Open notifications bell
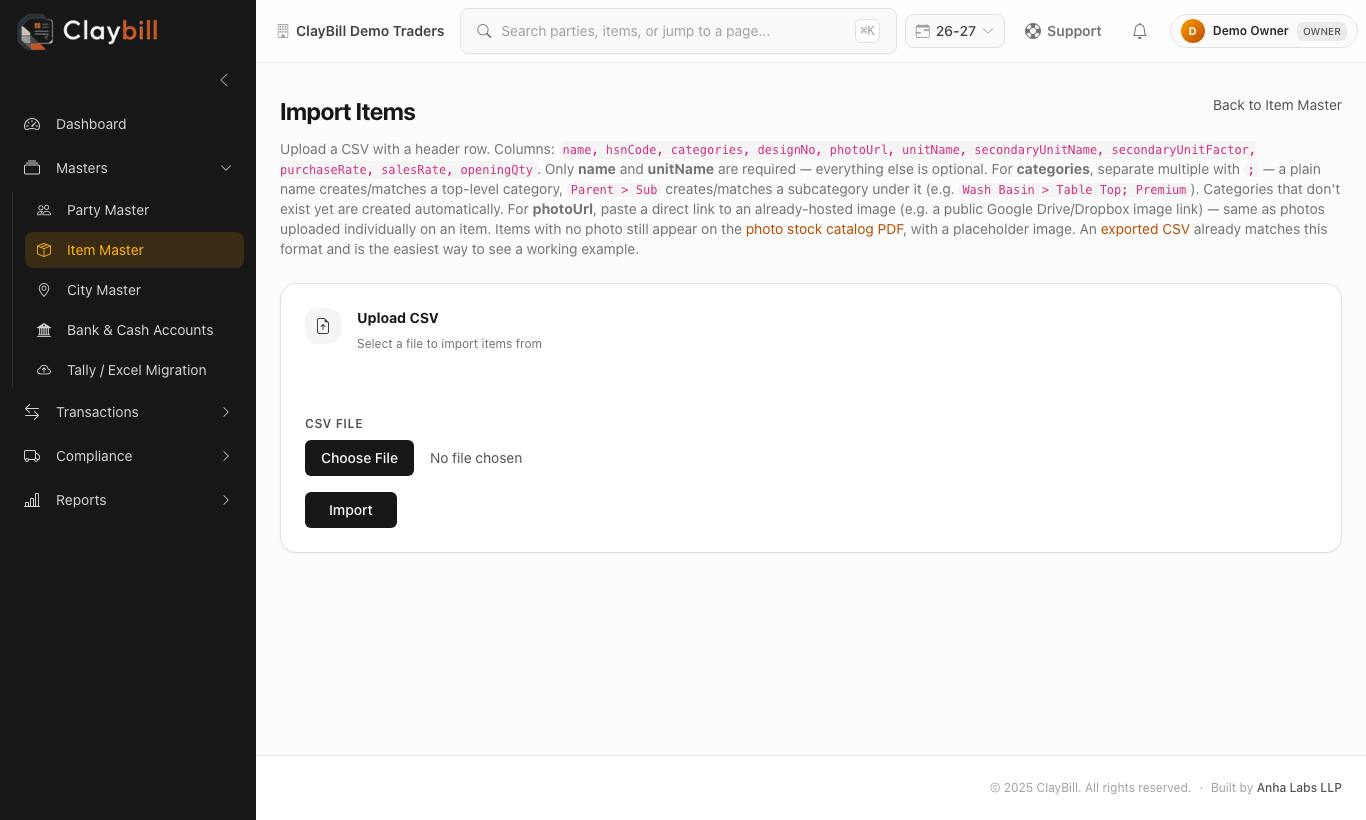The height and width of the screenshot is (820, 1366). click(x=1139, y=31)
